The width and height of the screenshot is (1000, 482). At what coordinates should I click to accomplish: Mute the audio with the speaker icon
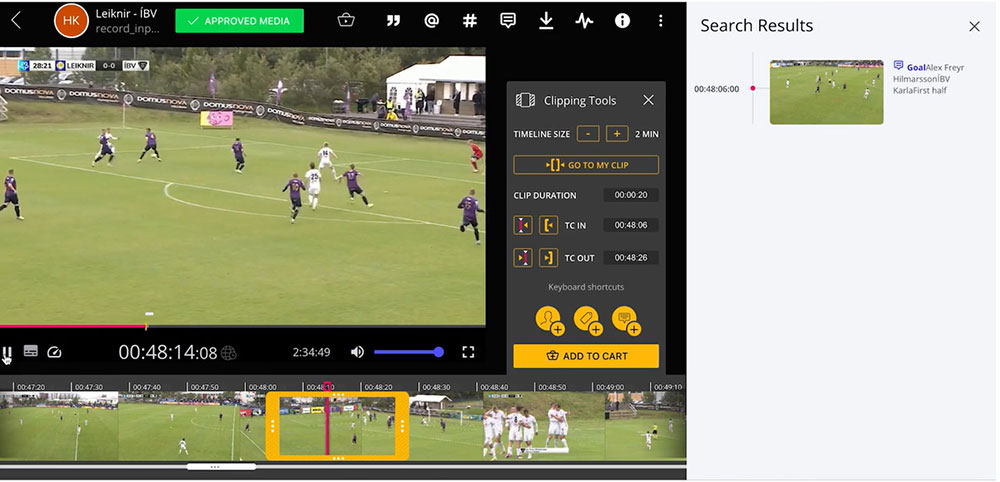(x=357, y=352)
